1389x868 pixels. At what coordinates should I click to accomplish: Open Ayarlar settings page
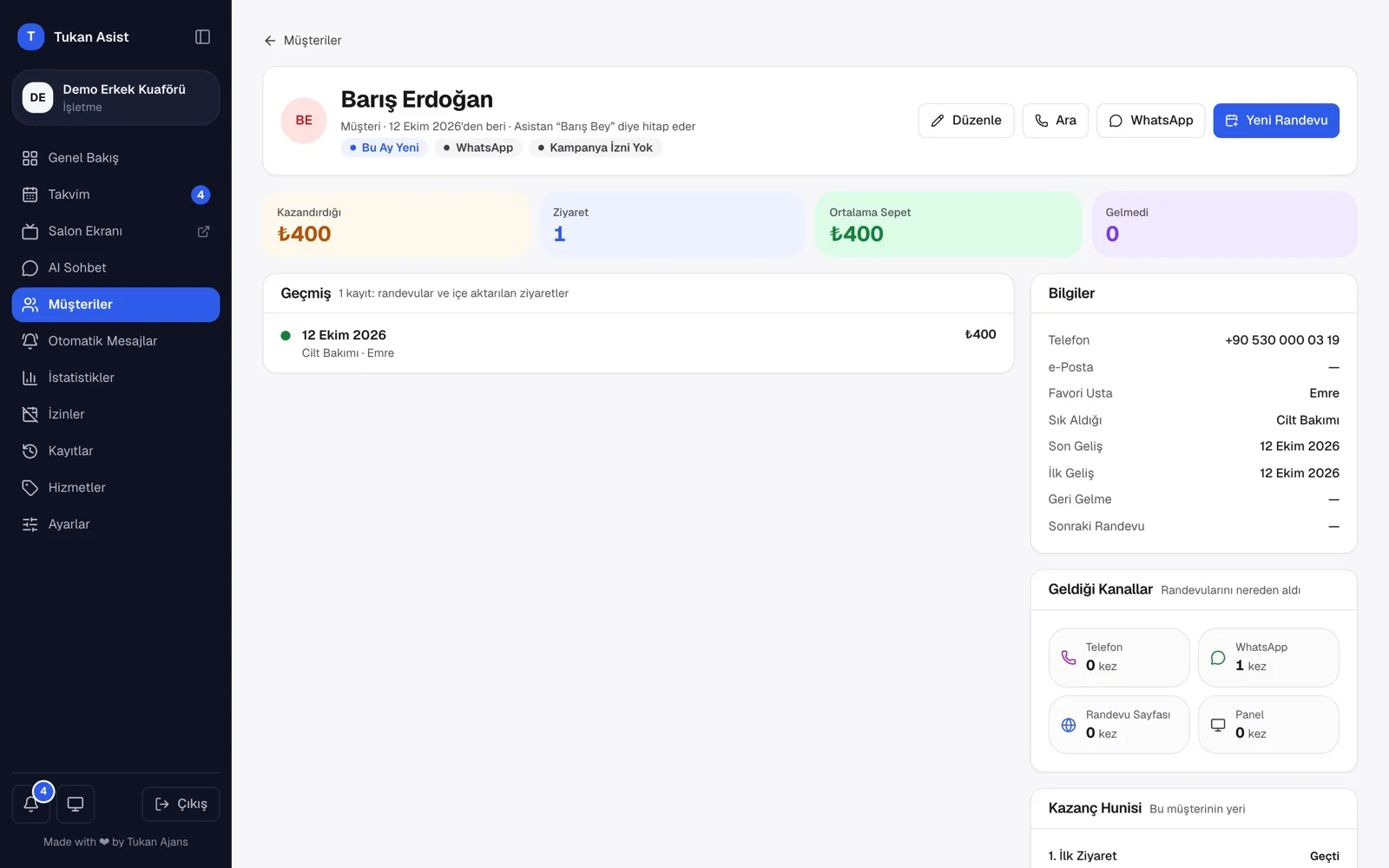point(115,524)
